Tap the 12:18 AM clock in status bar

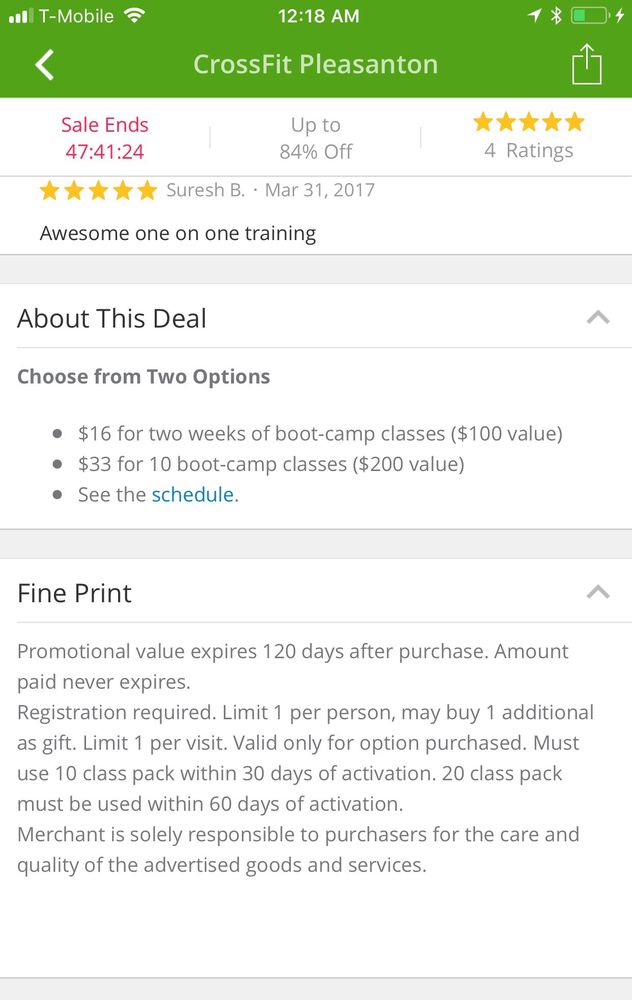point(316,16)
